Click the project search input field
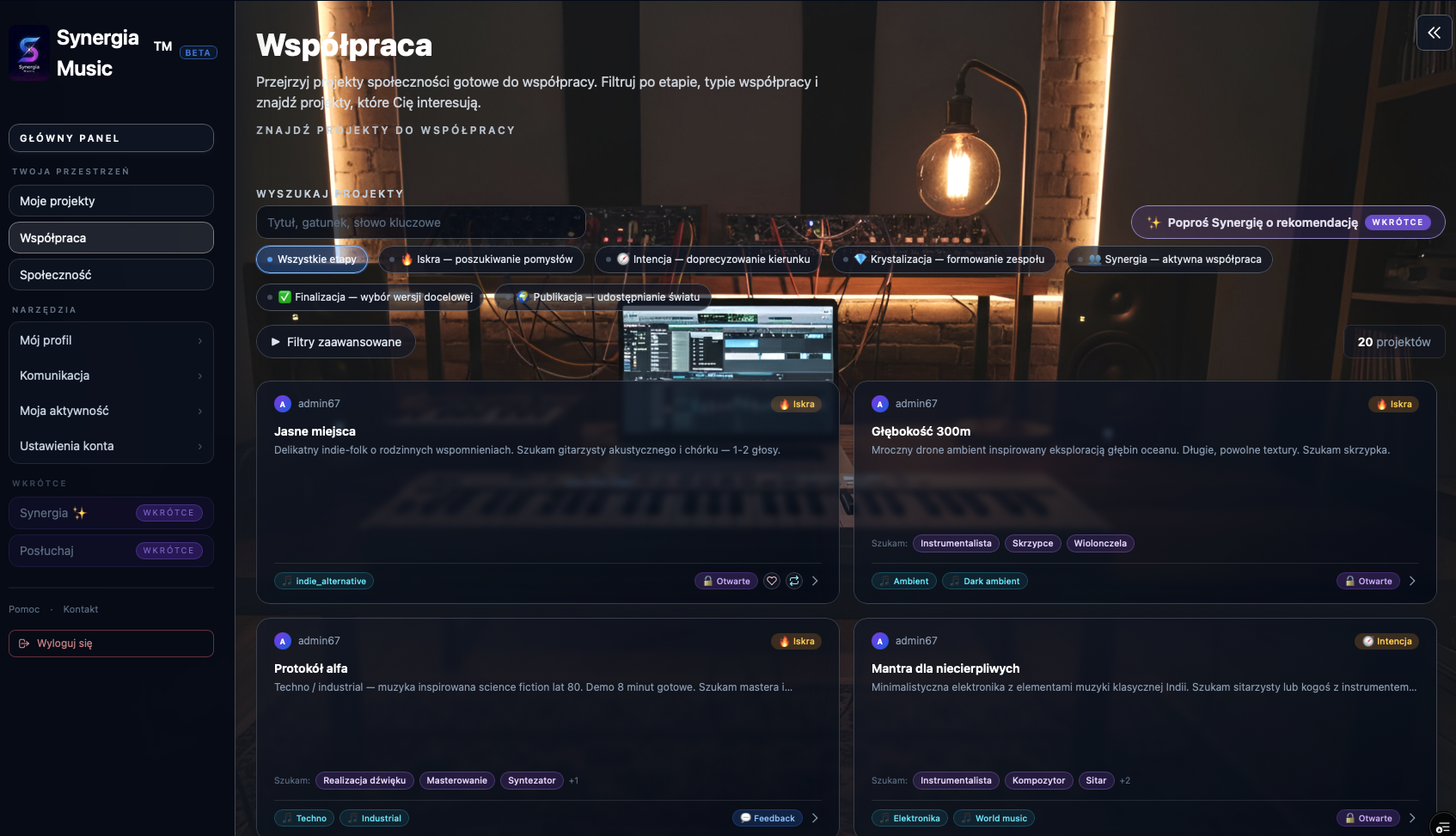The height and width of the screenshot is (836, 1456). (x=420, y=223)
